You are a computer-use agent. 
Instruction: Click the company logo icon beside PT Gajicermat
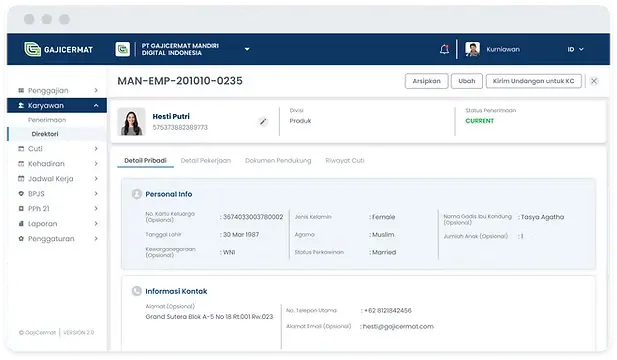(x=123, y=50)
